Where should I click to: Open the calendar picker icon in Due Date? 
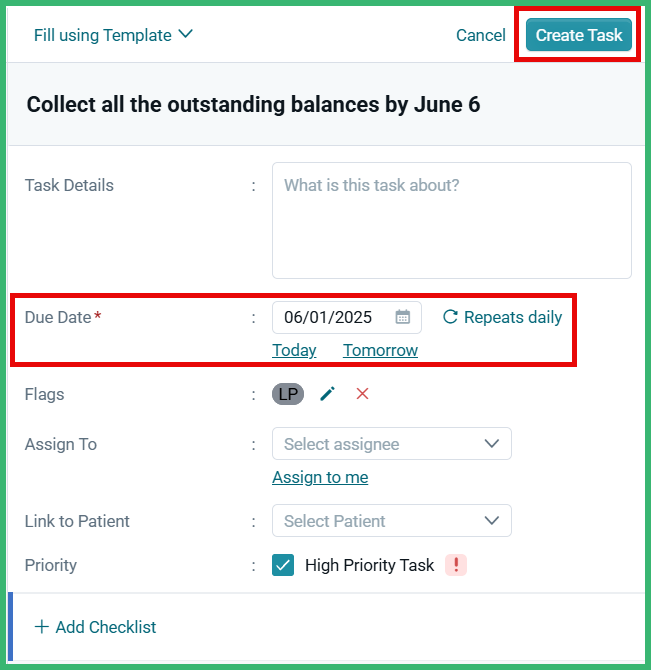(402, 317)
